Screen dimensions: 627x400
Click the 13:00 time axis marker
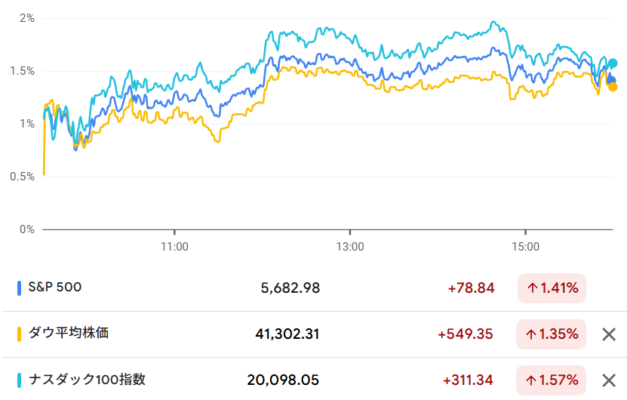350,247
